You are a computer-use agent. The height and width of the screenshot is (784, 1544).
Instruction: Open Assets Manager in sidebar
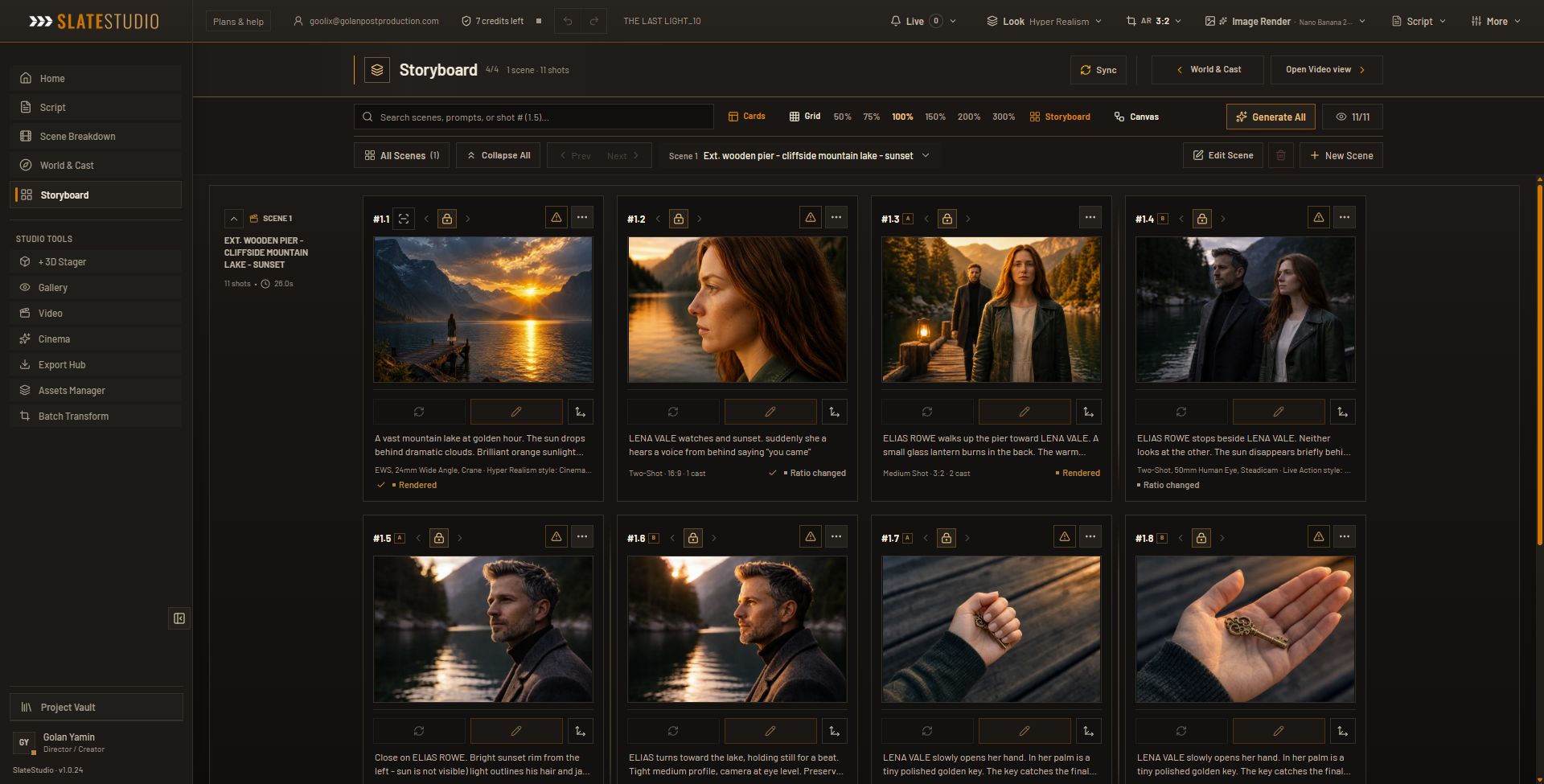click(x=96, y=391)
